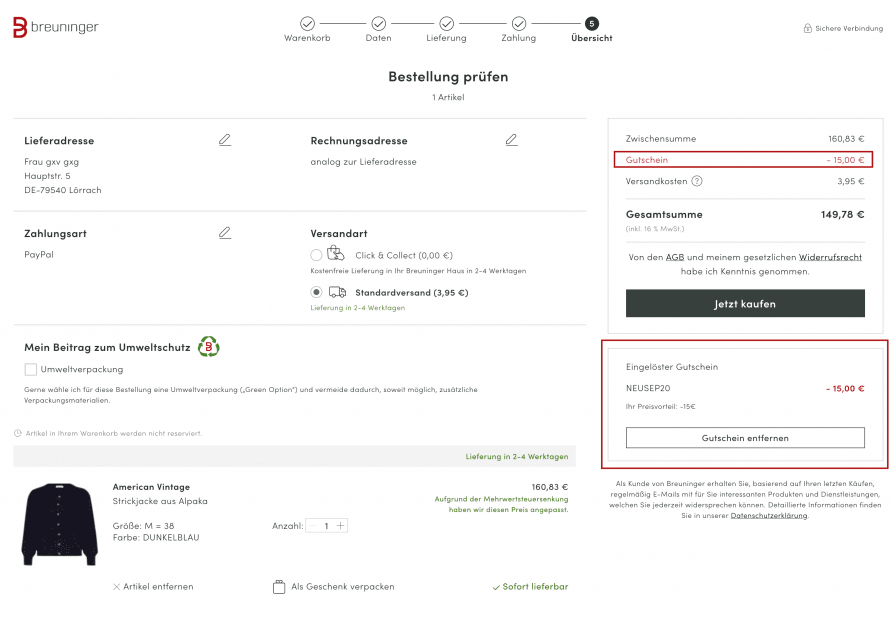Select the Click & Collect radio option

tap(316, 255)
